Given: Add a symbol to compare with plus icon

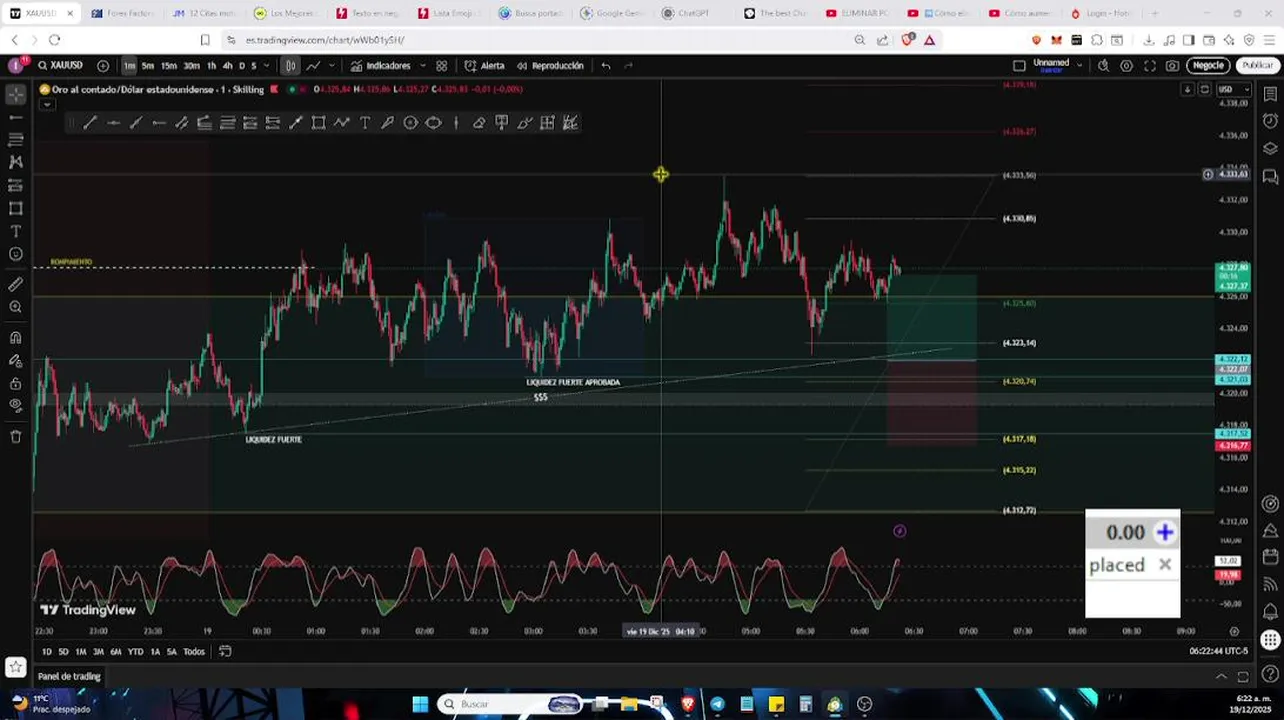Looking at the screenshot, I should click(x=103, y=65).
